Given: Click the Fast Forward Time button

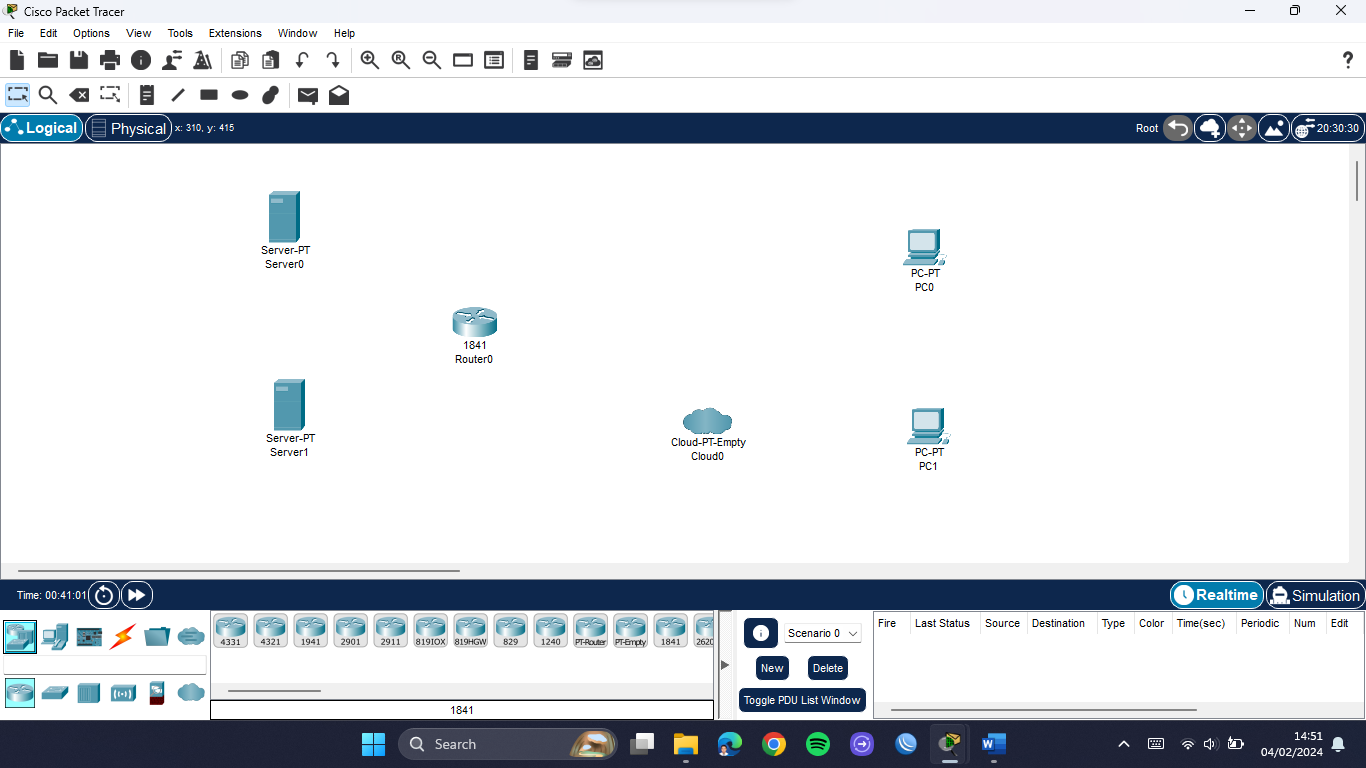Looking at the screenshot, I should pos(136,595).
